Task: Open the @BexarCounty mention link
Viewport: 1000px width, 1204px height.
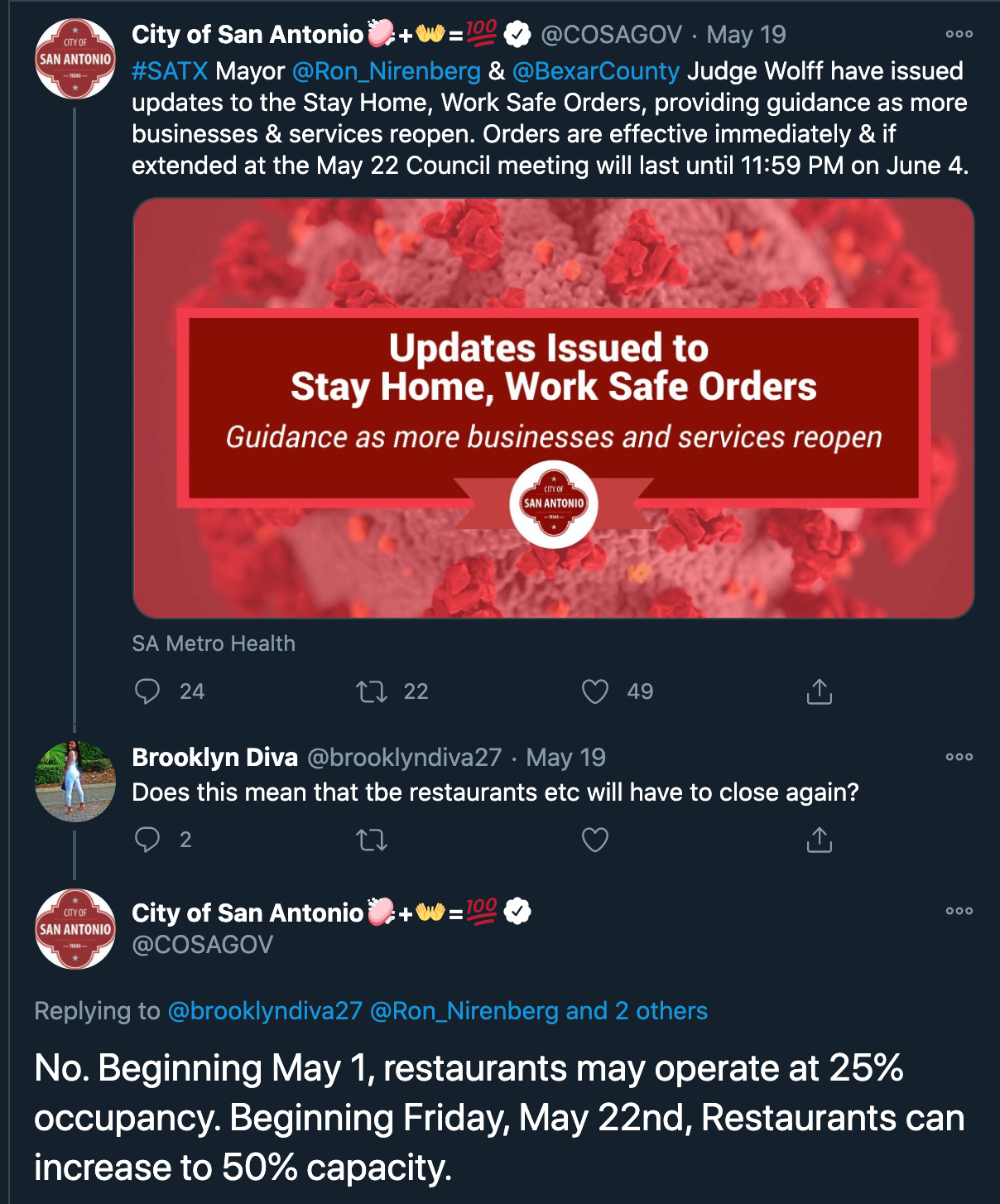Action: 596,71
